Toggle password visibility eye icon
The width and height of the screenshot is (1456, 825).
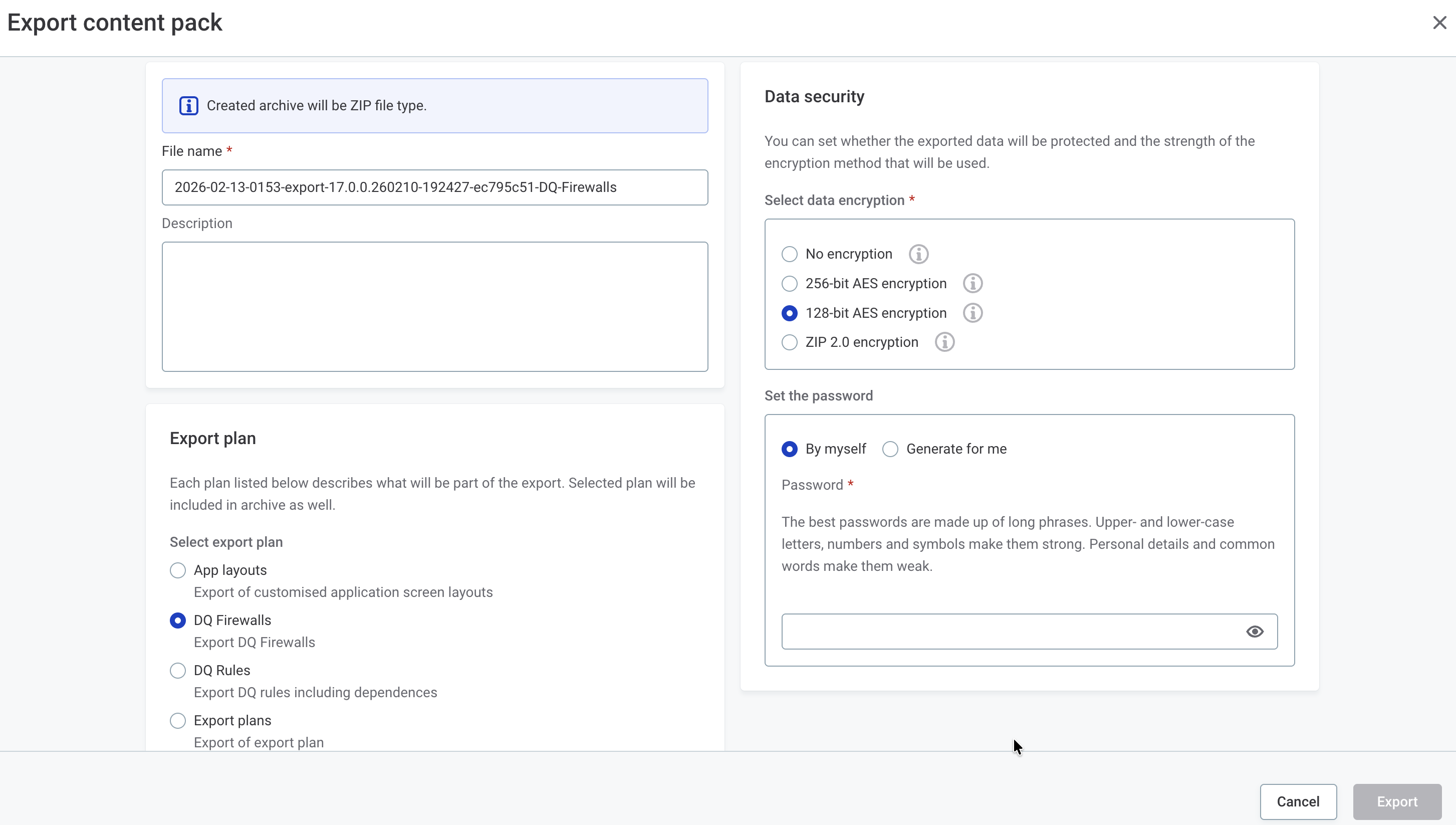click(1255, 631)
